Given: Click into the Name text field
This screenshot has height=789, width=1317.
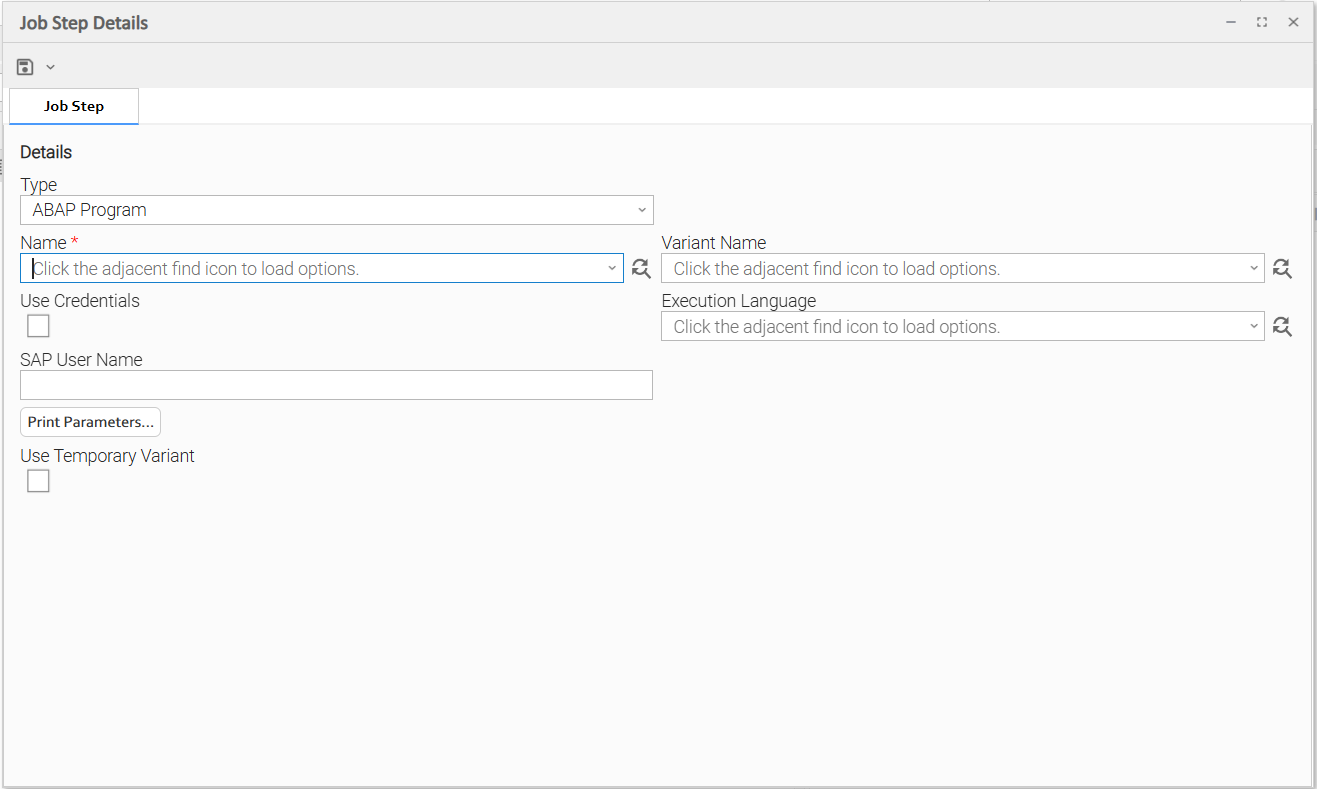Looking at the screenshot, I should [310, 268].
